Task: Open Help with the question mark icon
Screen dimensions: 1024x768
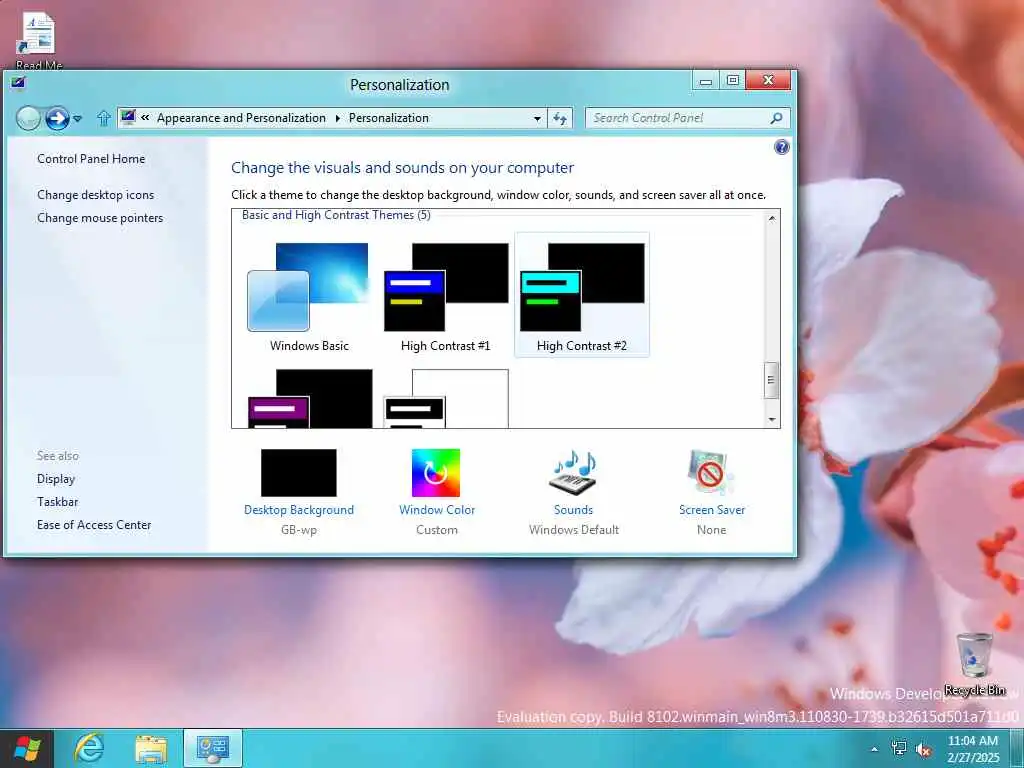Action: 781,147
